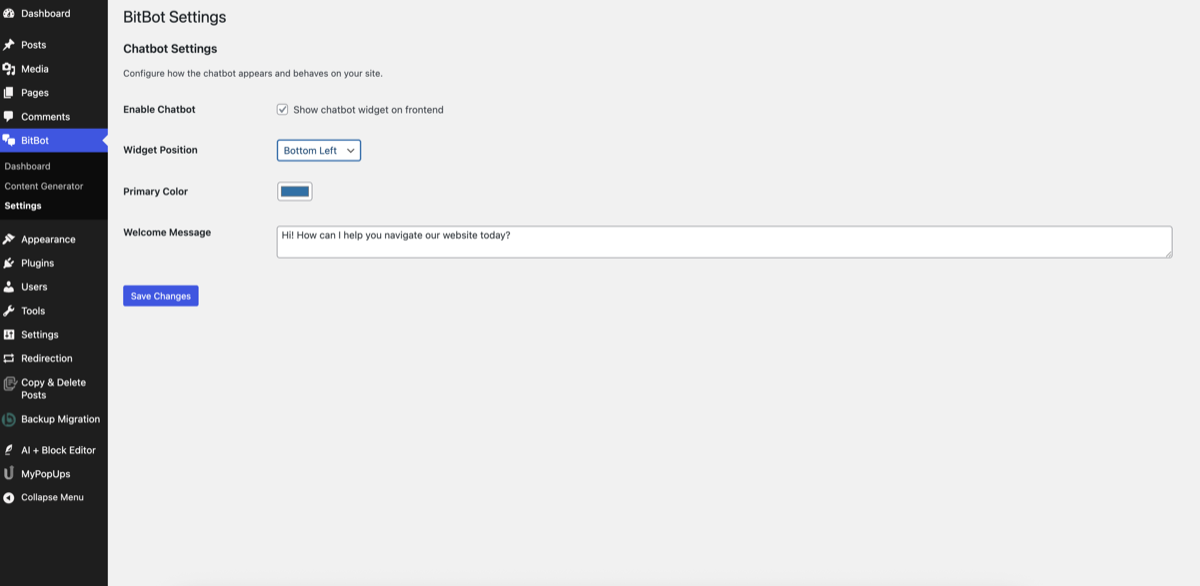Change Bottom Left to another position
Image resolution: width=1200 pixels, height=586 pixels.
coord(318,150)
